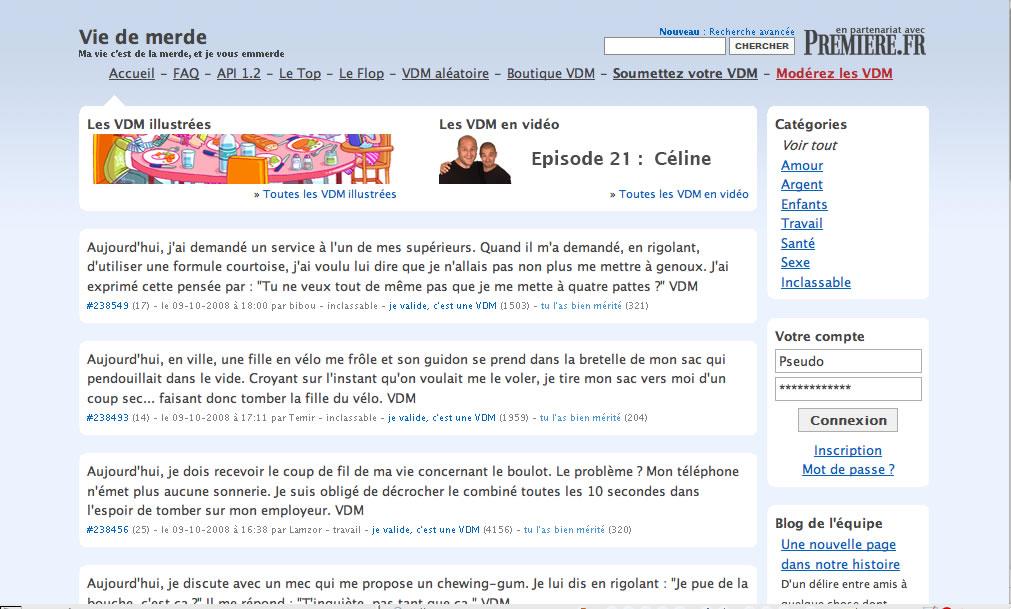Open the Enfants category

click(x=804, y=204)
